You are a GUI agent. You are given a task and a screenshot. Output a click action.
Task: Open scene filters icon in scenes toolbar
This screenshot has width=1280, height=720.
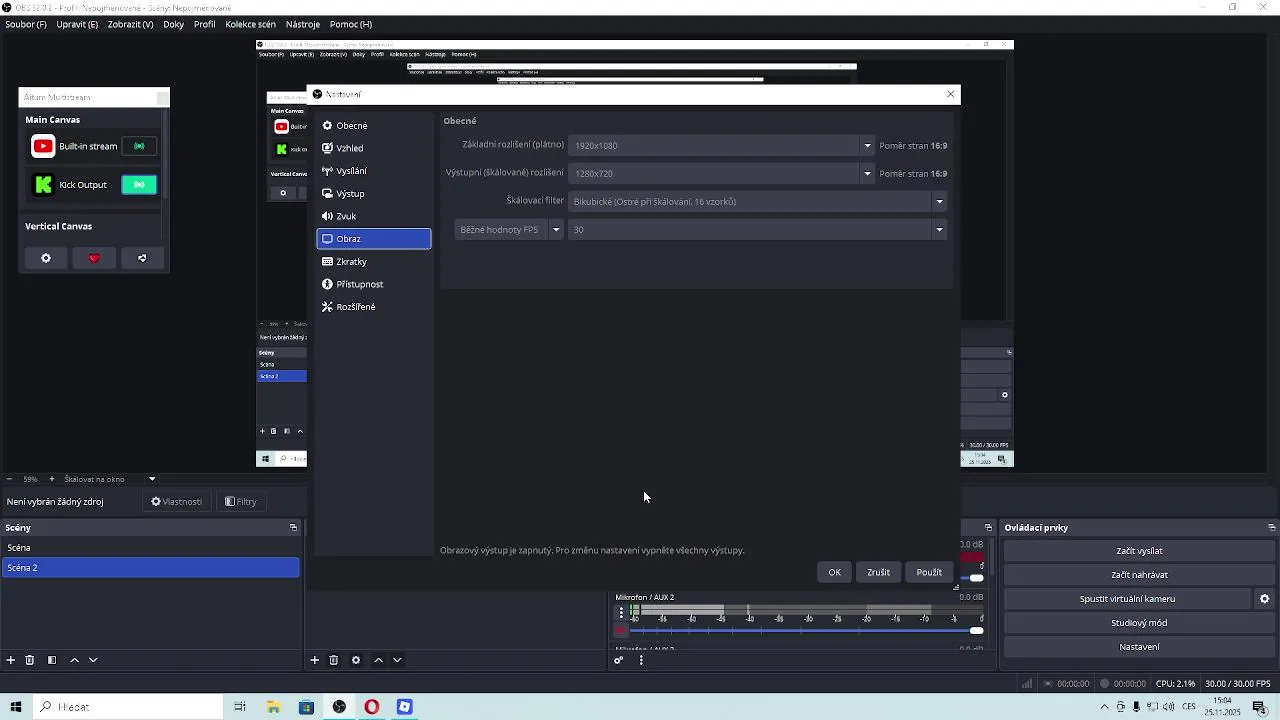[x=52, y=660]
